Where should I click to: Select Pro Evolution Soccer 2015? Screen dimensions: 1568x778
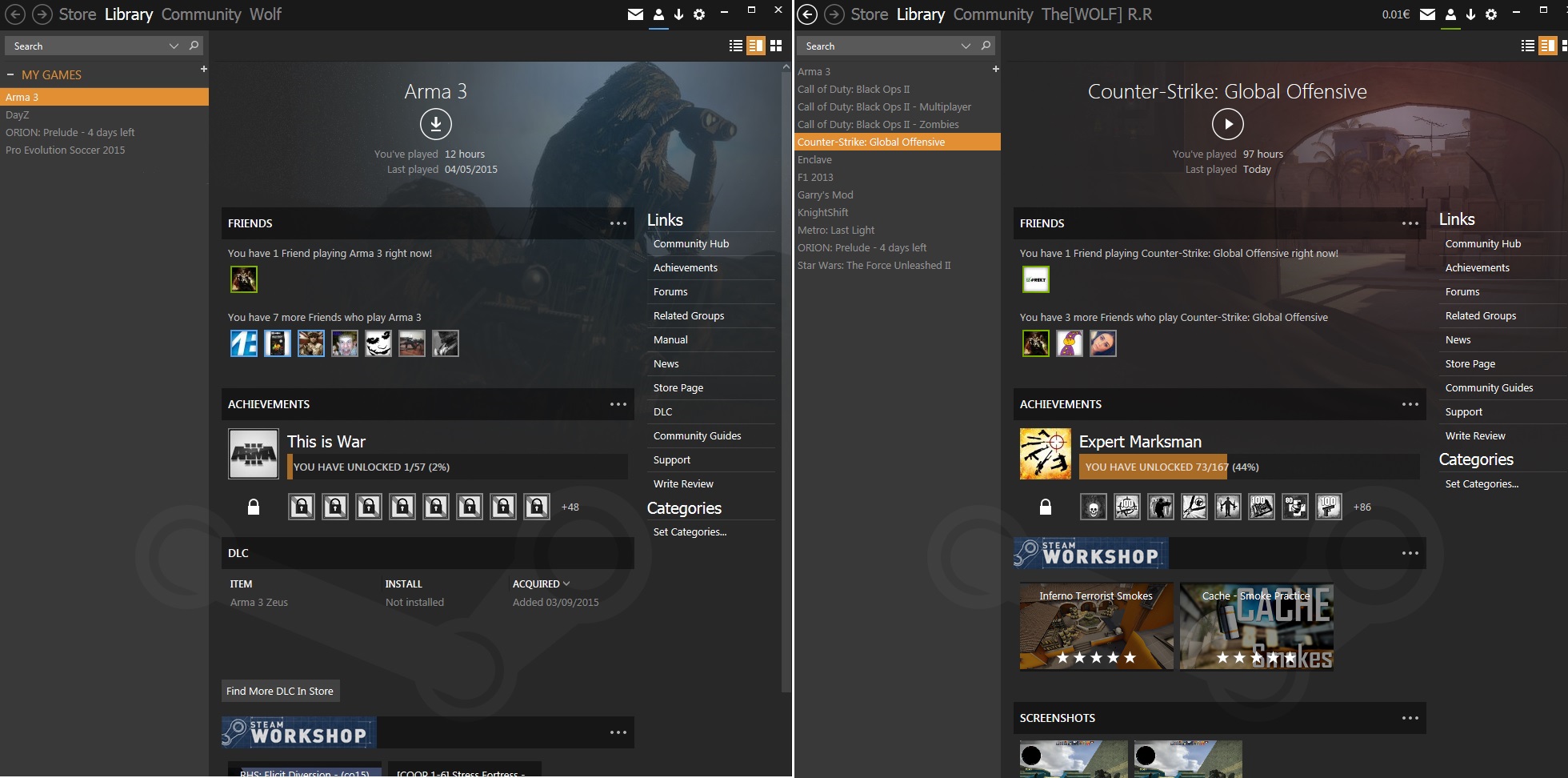click(x=104, y=150)
